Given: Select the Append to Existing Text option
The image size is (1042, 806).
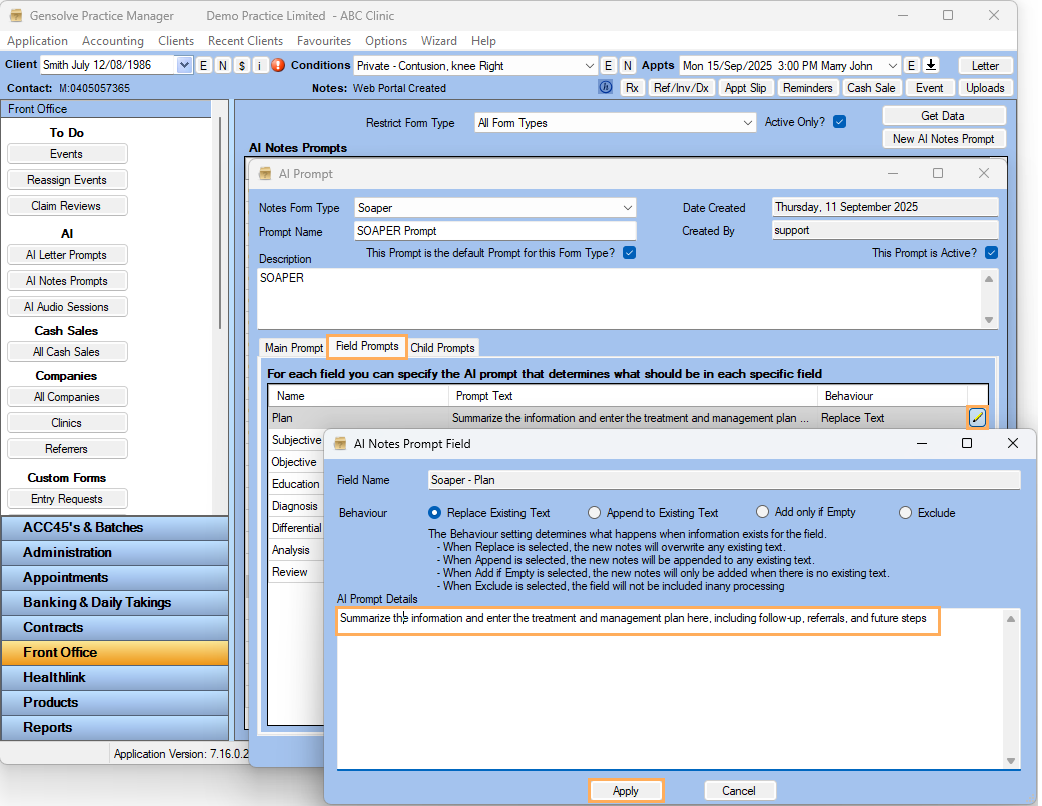Looking at the screenshot, I should 595,513.
